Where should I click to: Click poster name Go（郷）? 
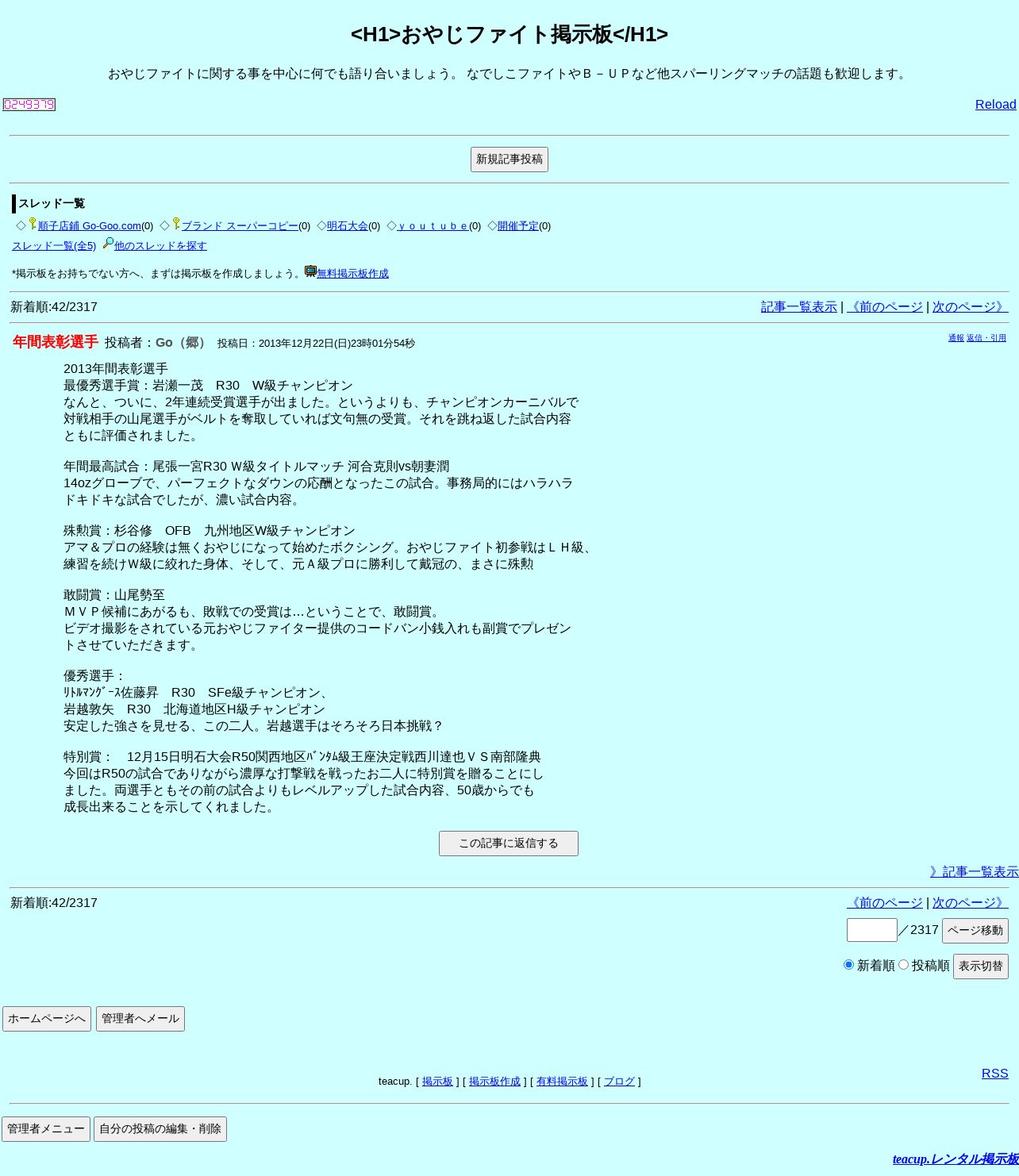coord(183,343)
